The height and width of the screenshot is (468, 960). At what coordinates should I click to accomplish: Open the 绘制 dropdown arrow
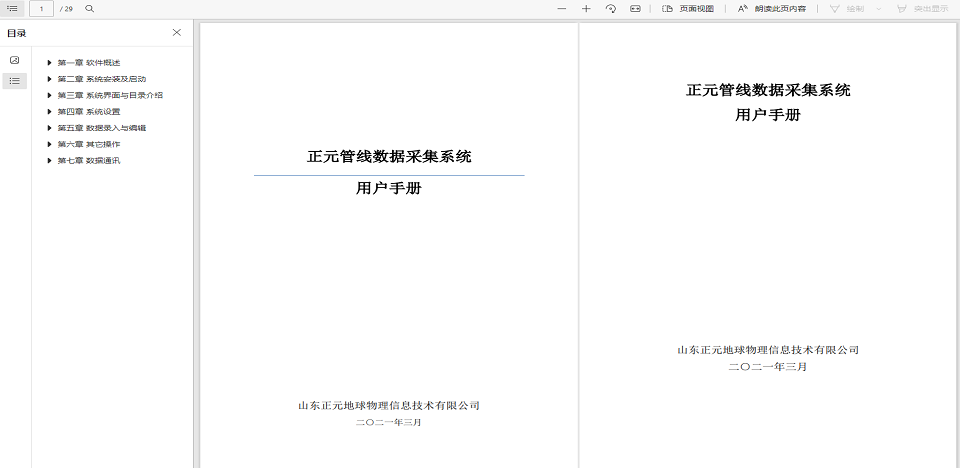tap(879, 8)
